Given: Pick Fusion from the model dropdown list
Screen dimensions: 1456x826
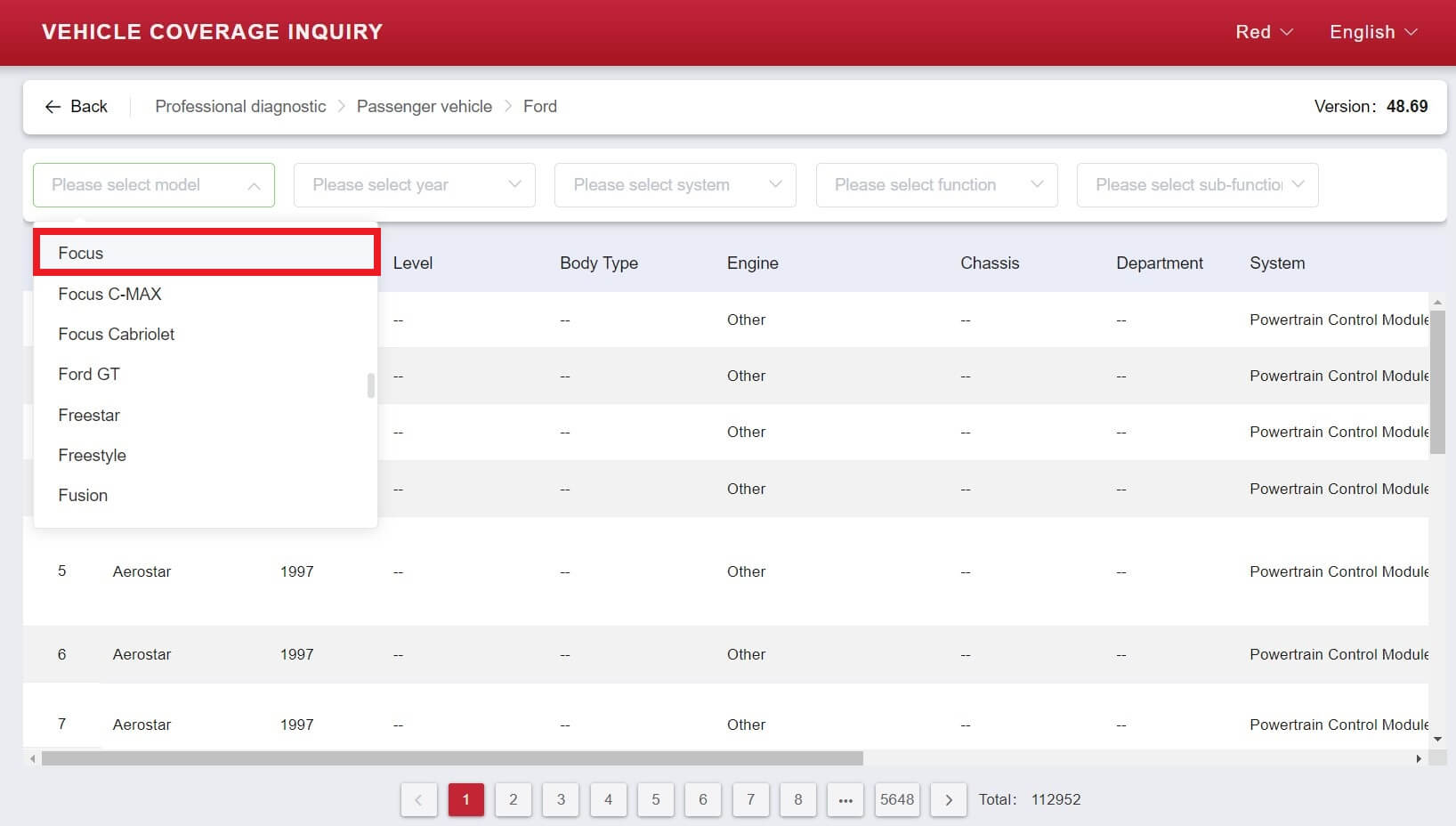Looking at the screenshot, I should point(83,496).
